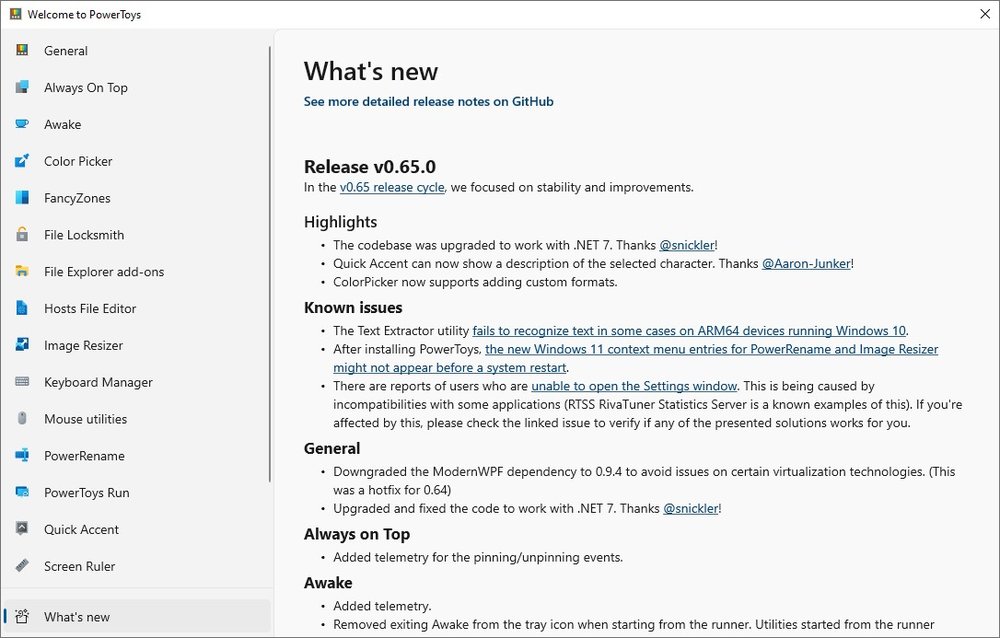Screen dimensions: 1000x638
Task: Click the 'Highlights' heading
Action: [x=340, y=222]
